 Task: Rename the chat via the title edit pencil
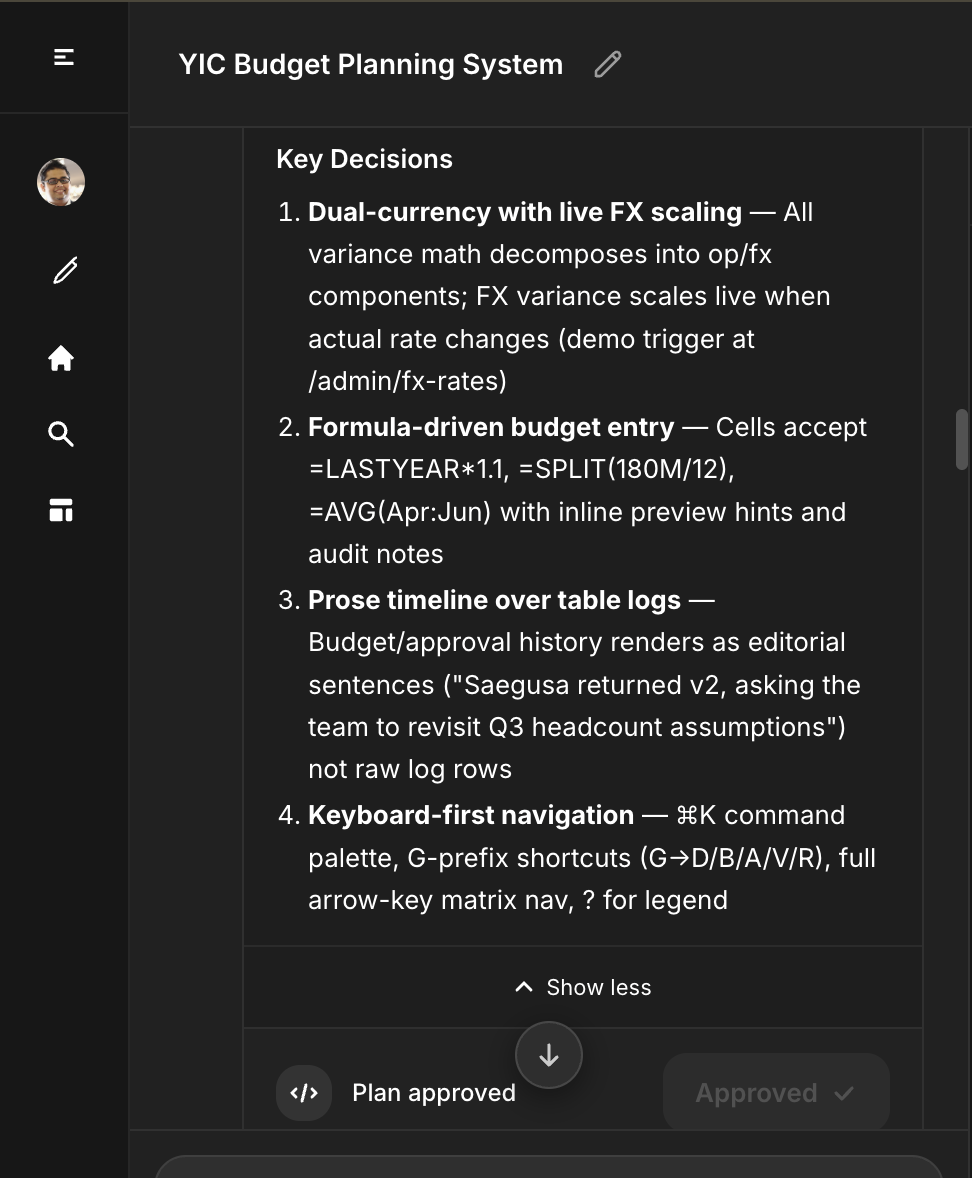606,64
